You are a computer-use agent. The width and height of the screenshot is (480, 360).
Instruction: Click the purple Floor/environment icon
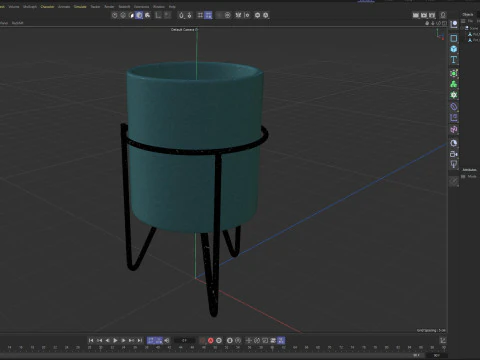tap(454, 118)
